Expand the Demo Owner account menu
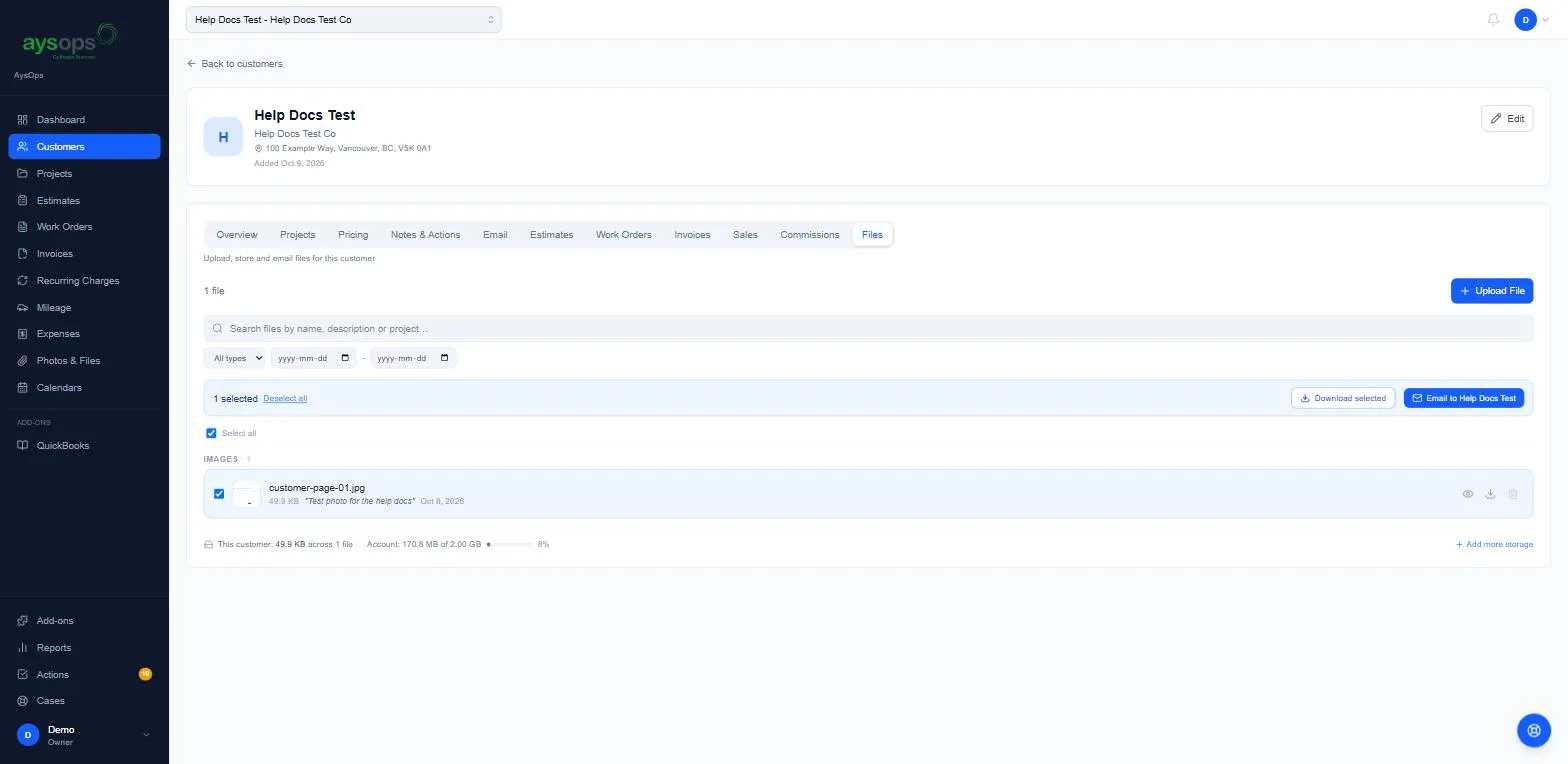 pyautogui.click(x=84, y=735)
